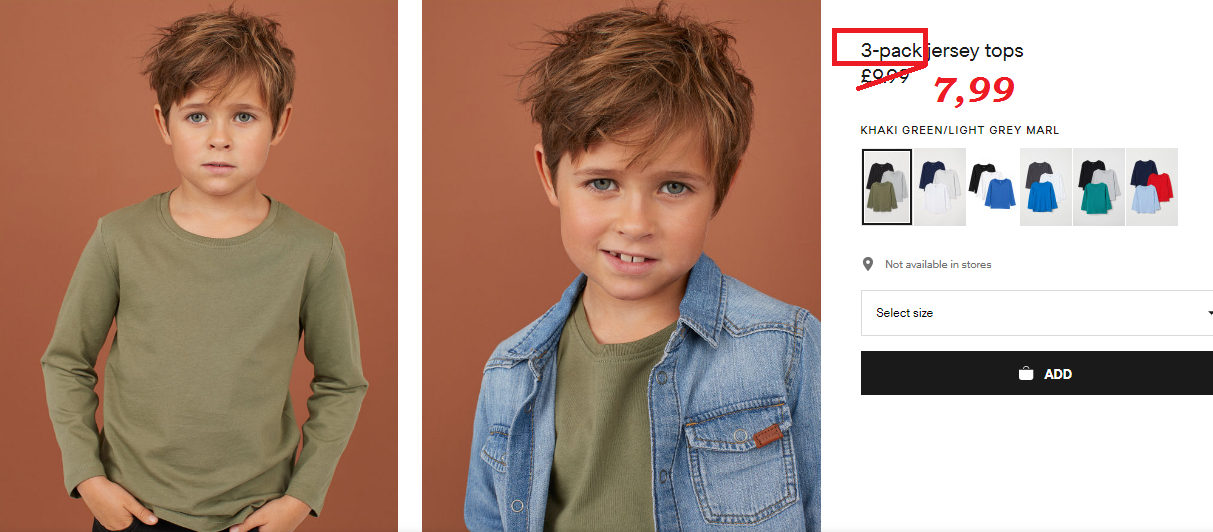Click the red-boxed '3-pack' text
The image size is (1213, 532).
point(892,50)
